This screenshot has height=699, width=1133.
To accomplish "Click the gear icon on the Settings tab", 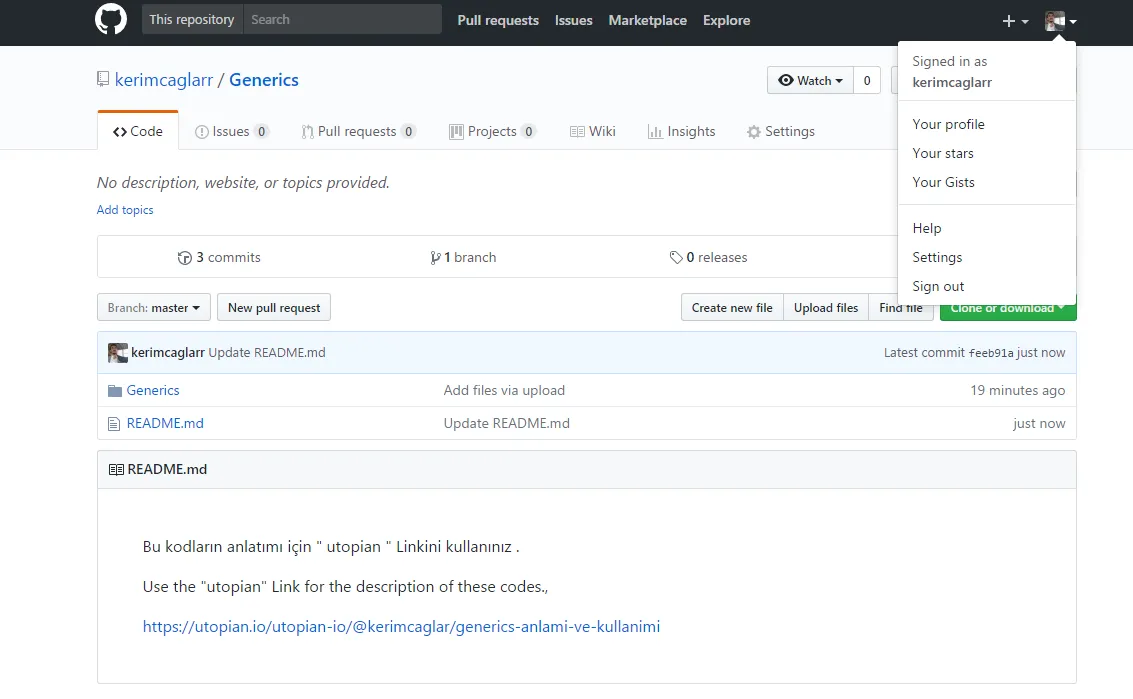I will tap(754, 132).
